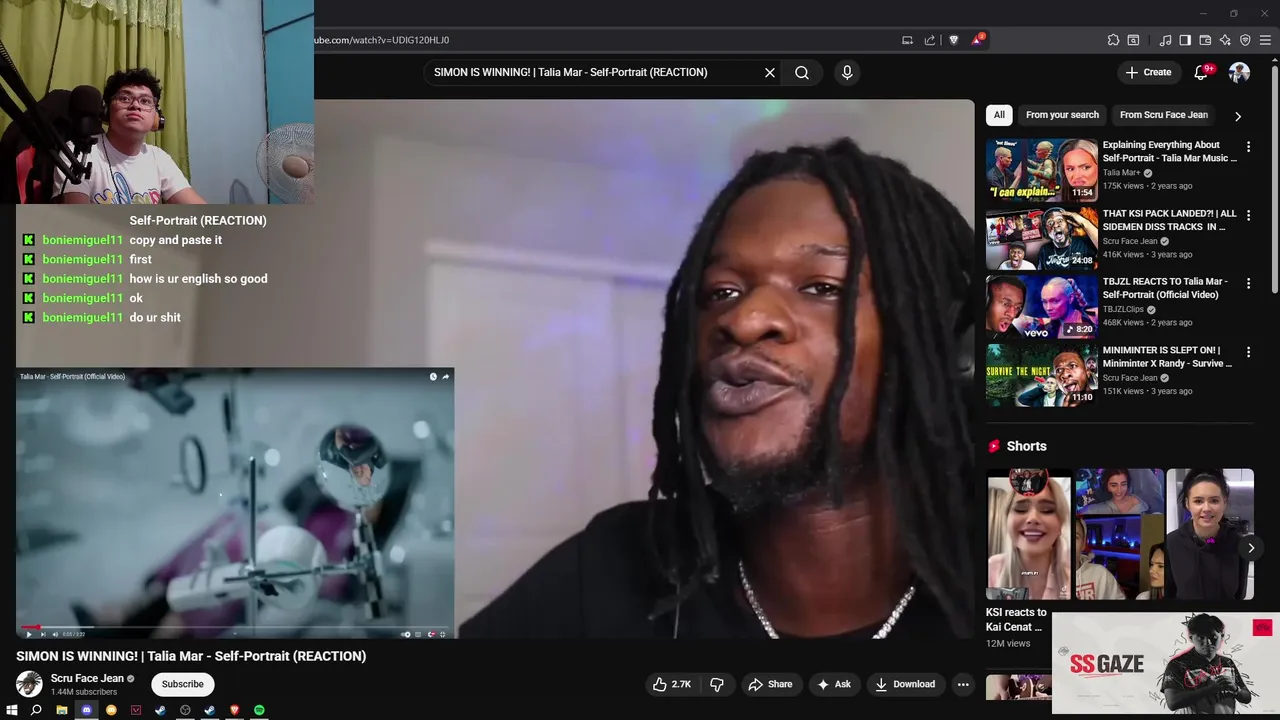Viewport: 1280px width, 720px height.
Task: Show more filter chips with right arrow
Action: (x=1238, y=116)
